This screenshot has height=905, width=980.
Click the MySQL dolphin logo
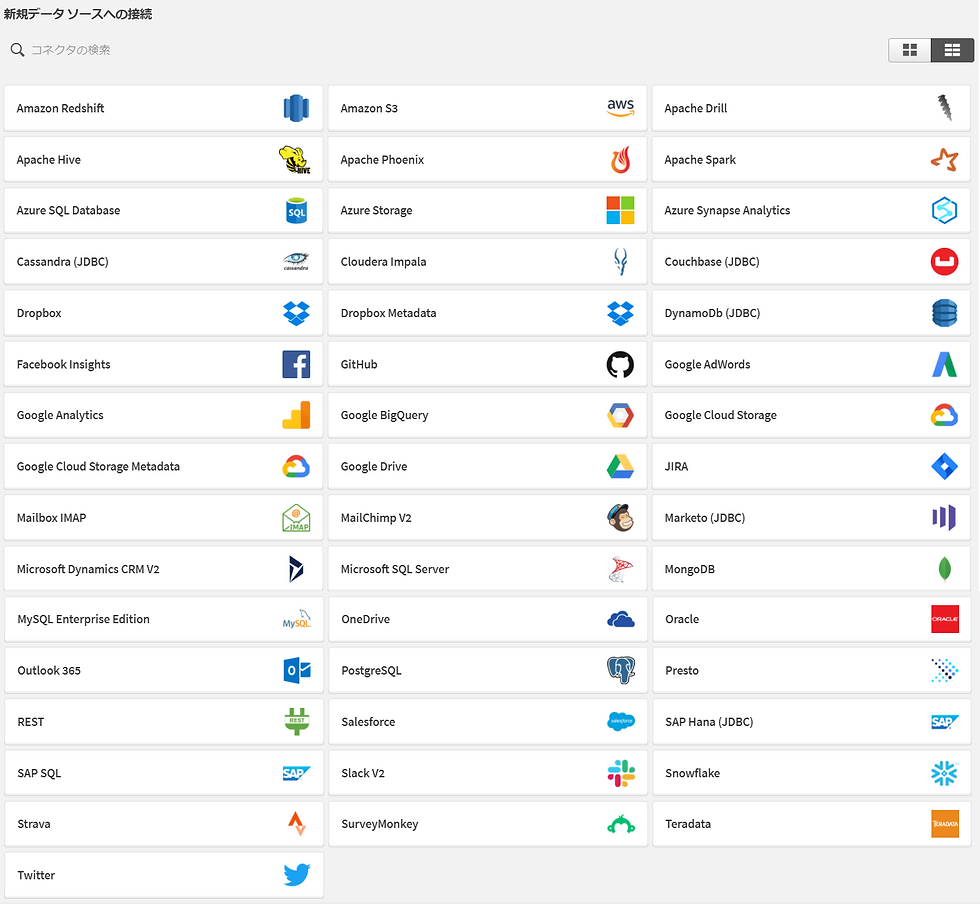click(297, 619)
